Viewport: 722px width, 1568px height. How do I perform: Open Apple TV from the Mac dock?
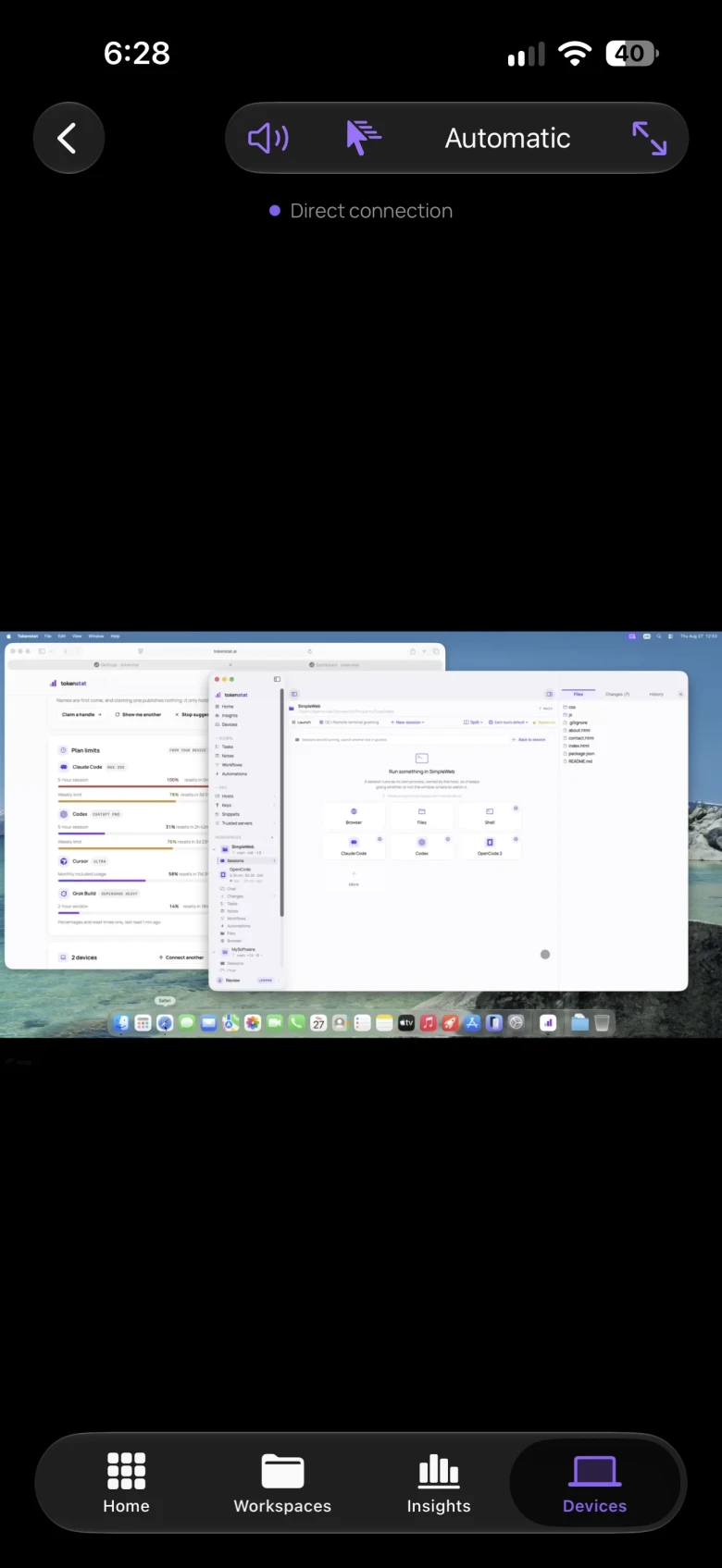pyautogui.click(x=406, y=1023)
